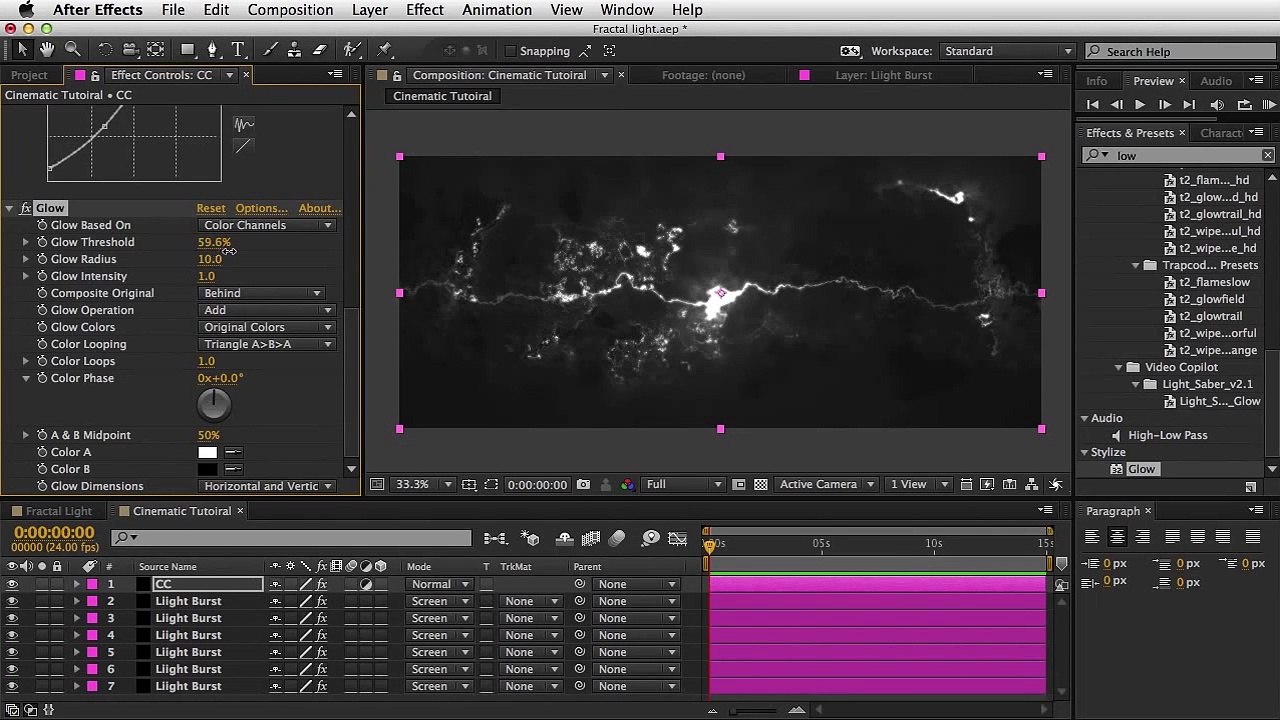Open the Animation menu
Image resolution: width=1280 pixels, height=720 pixels.
coord(497,10)
